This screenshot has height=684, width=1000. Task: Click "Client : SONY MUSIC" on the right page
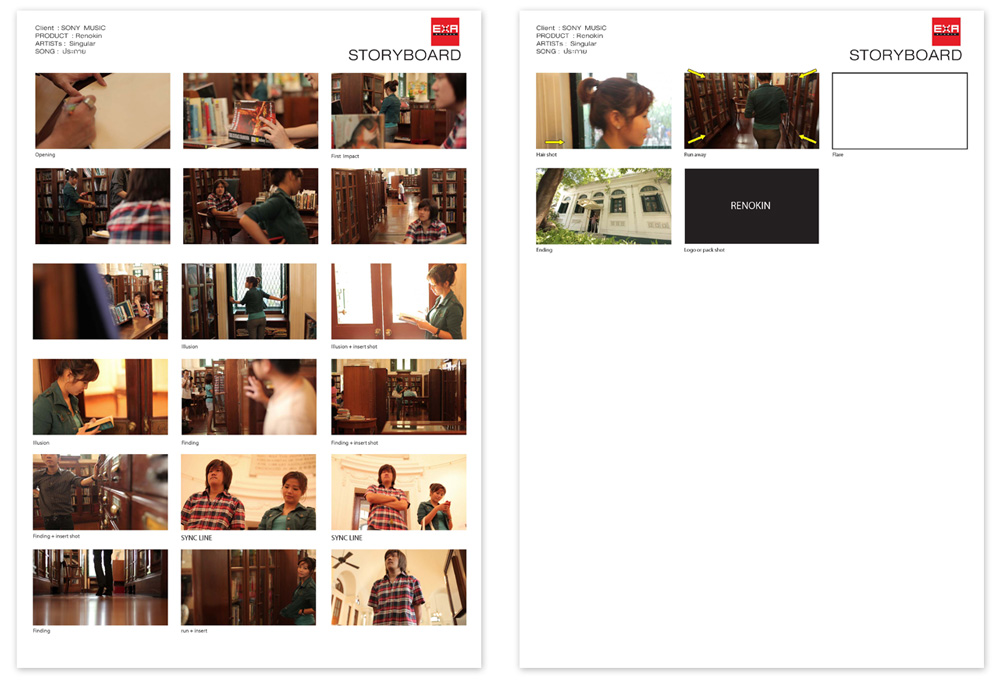click(x=571, y=28)
